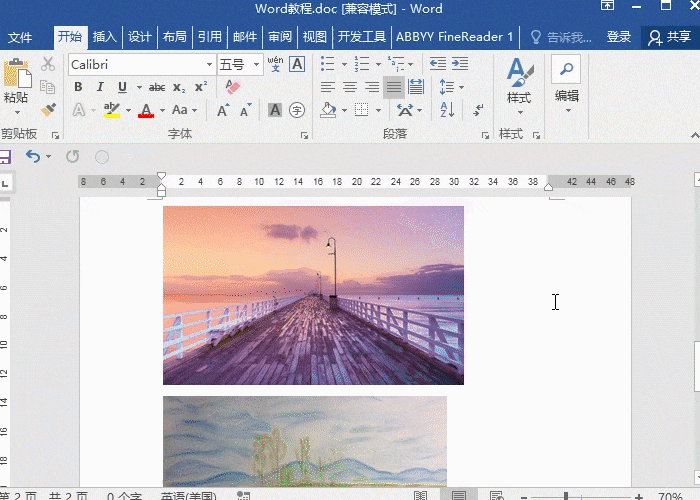Align text left
The image size is (700, 500).
pos(328,87)
